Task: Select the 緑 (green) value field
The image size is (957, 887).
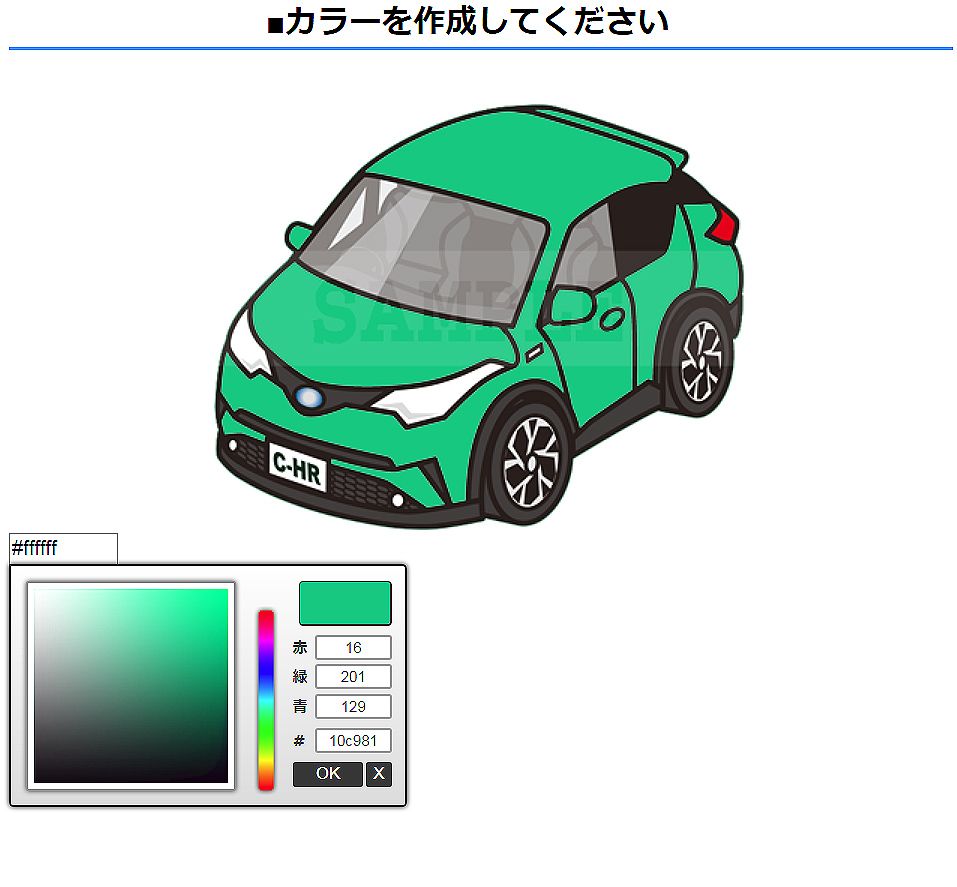Action: pyautogui.click(x=353, y=677)
